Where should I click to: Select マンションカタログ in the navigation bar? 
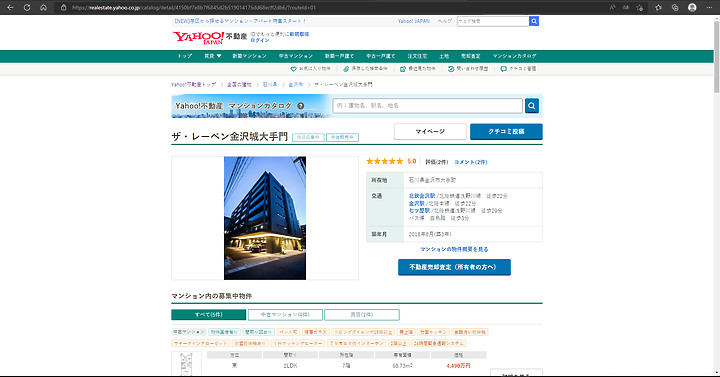(514, 56)
